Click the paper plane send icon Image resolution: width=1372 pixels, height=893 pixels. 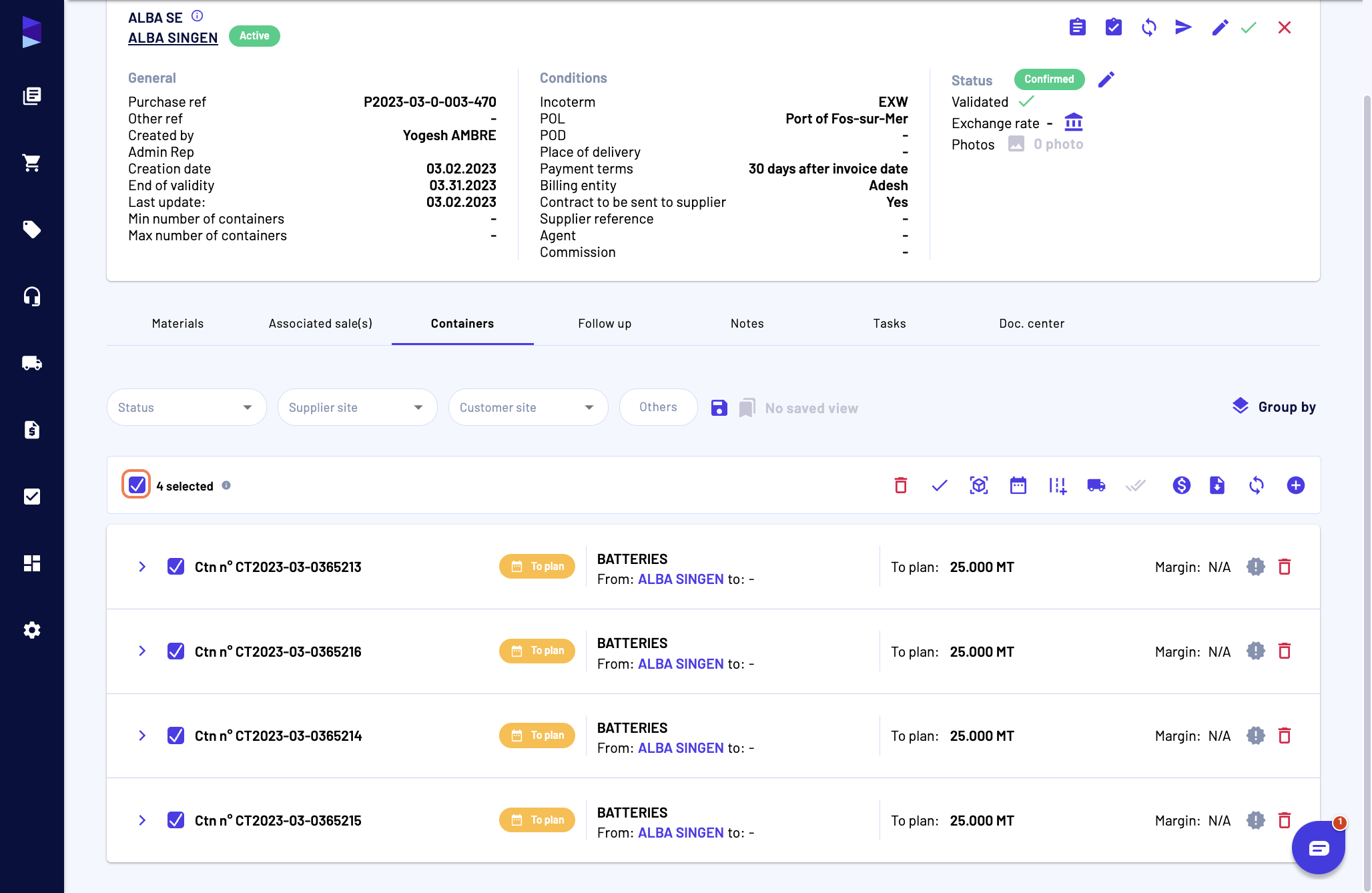click(x=1183, y=27)
